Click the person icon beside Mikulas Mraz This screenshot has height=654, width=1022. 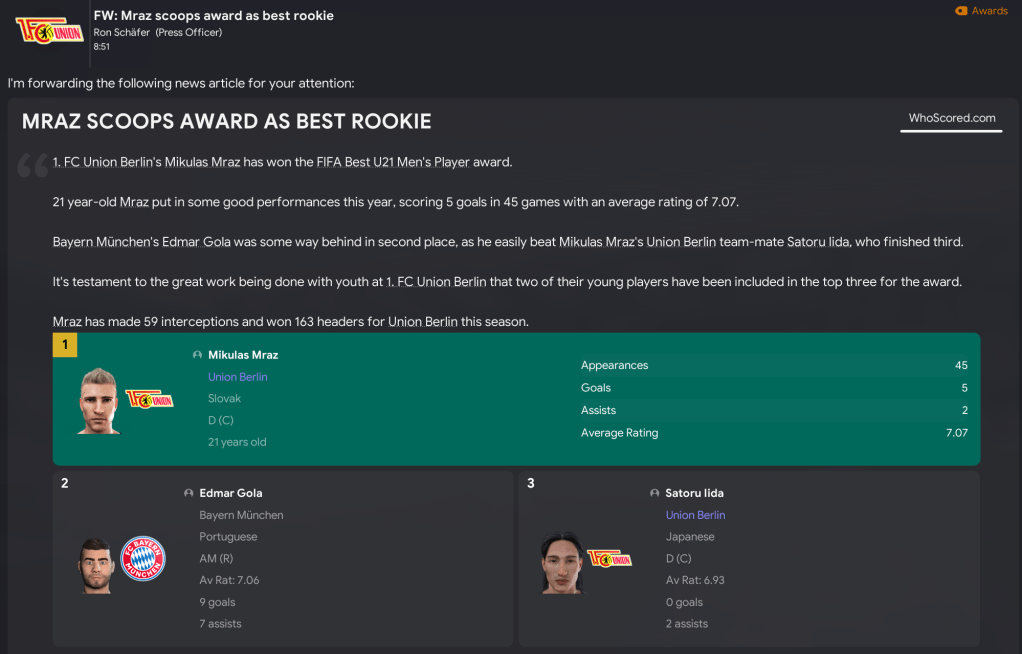tap(197, 355)
